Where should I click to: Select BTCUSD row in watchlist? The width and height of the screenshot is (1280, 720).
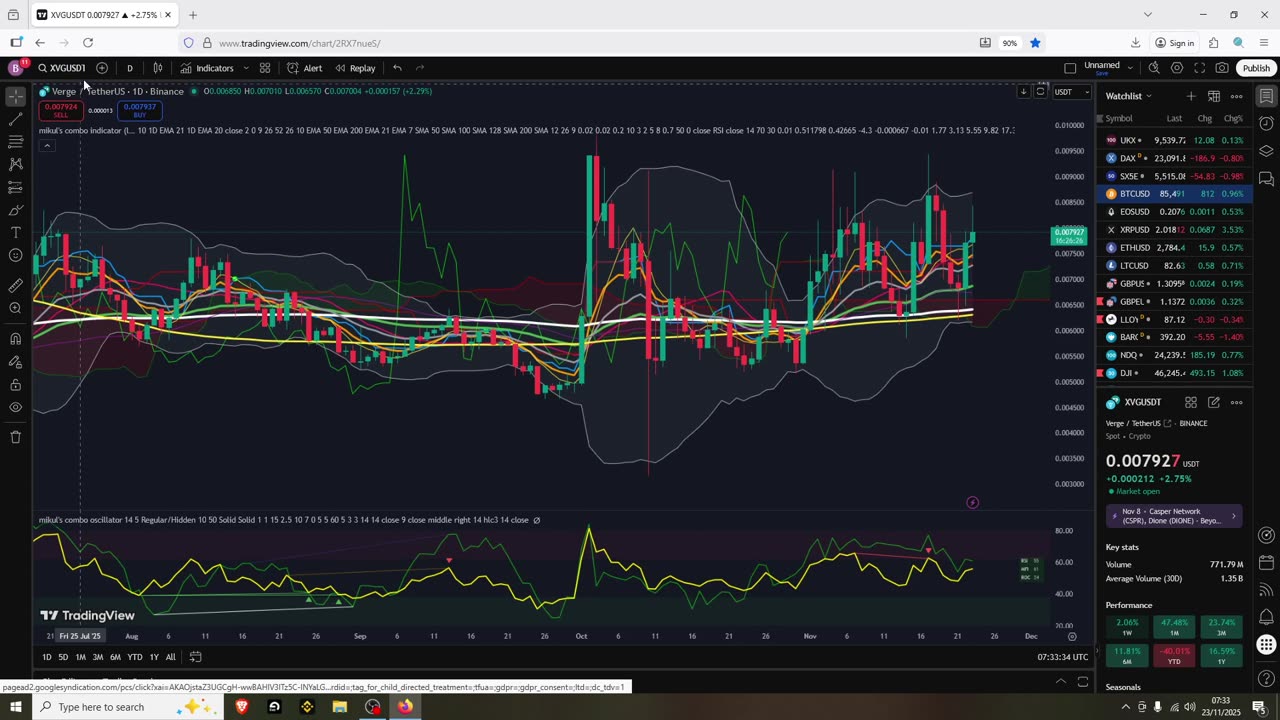[1174, 194]
